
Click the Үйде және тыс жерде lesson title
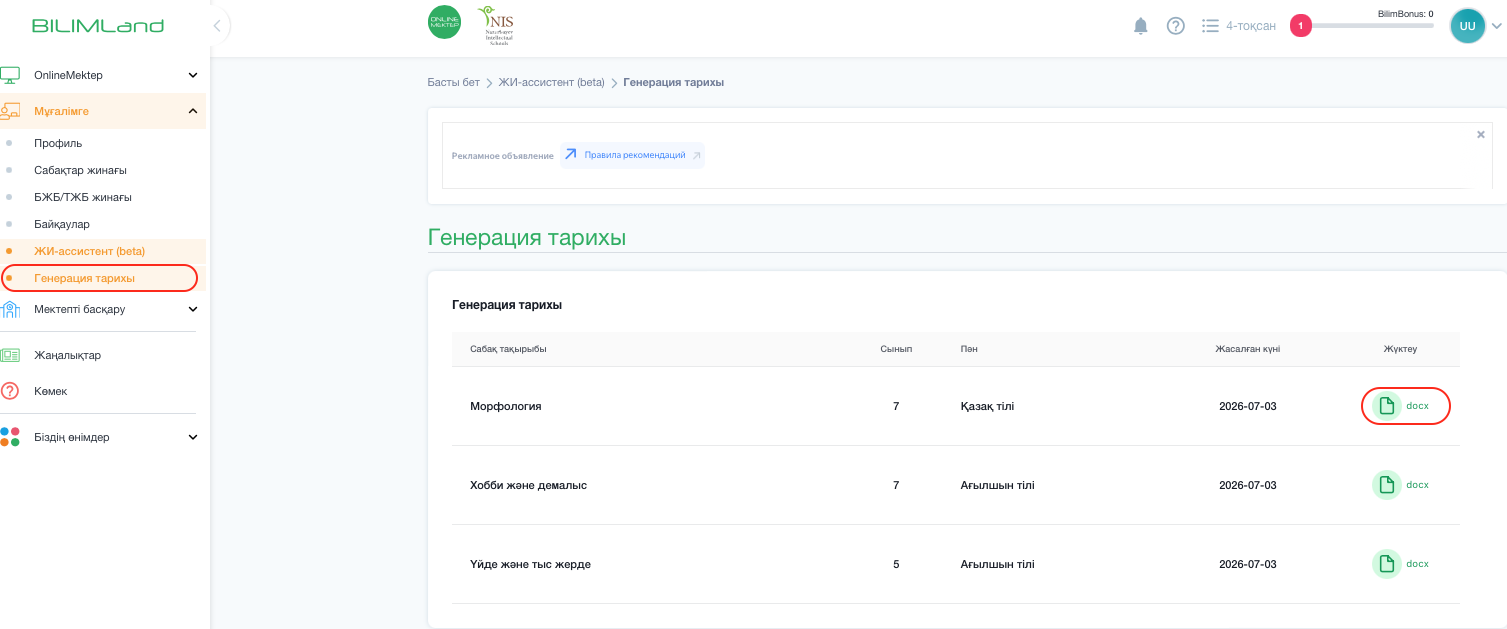(530, 564)
